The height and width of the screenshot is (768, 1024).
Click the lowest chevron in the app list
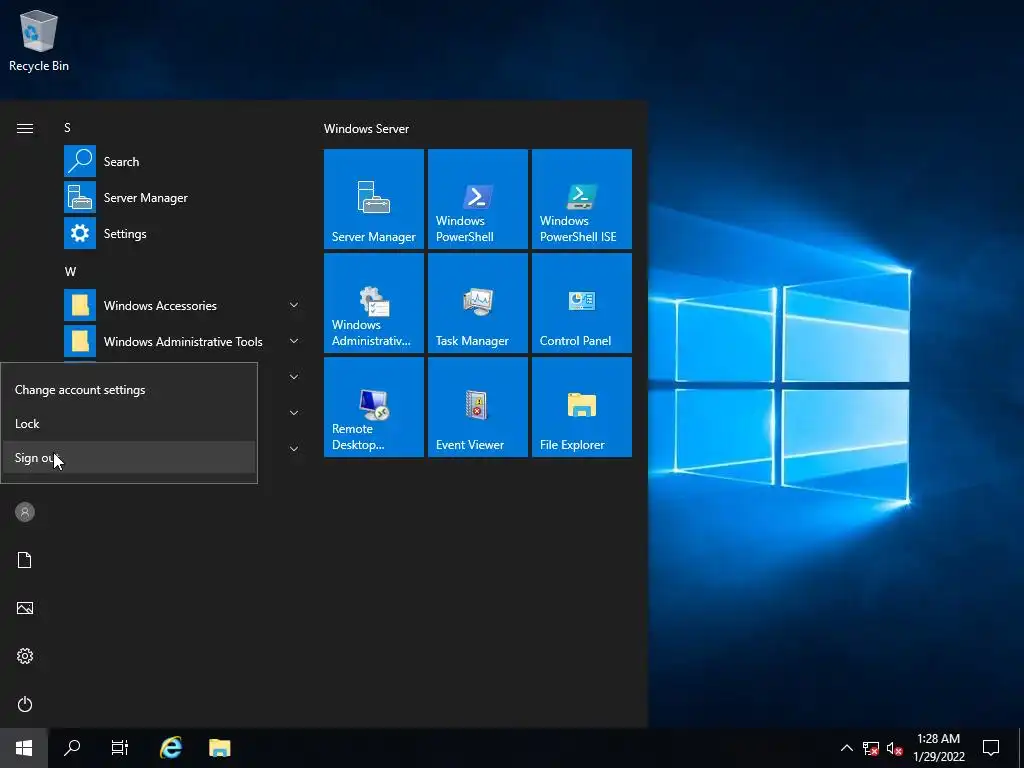click(294, 449)
